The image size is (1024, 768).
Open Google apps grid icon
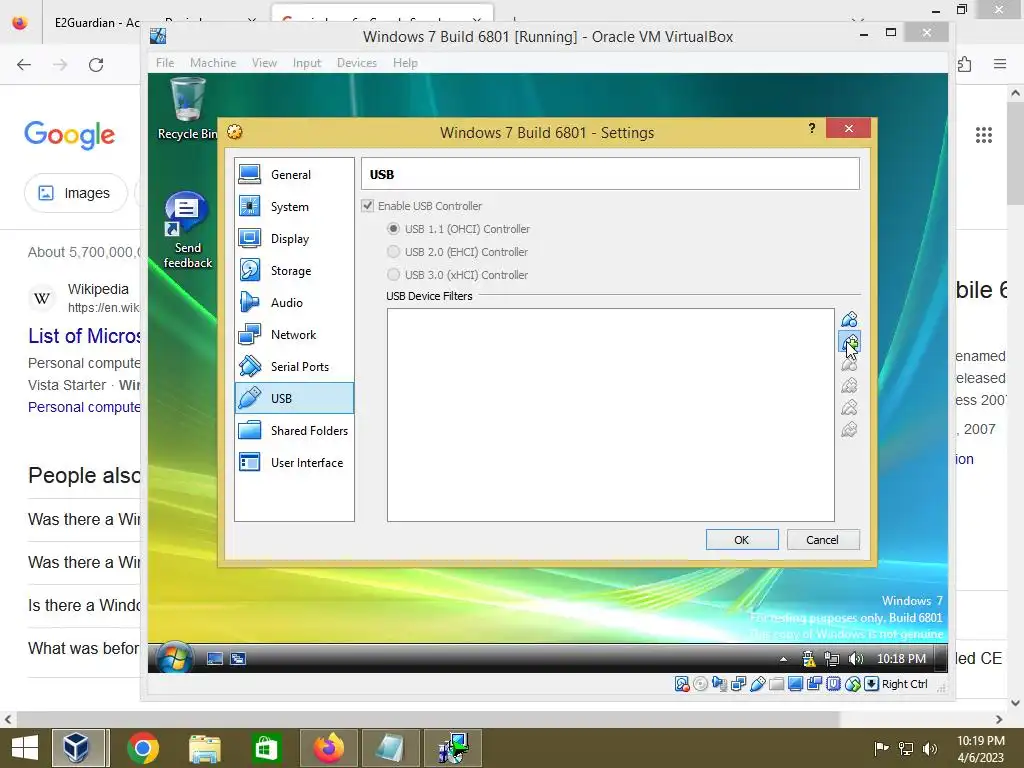tap(984, 135)
